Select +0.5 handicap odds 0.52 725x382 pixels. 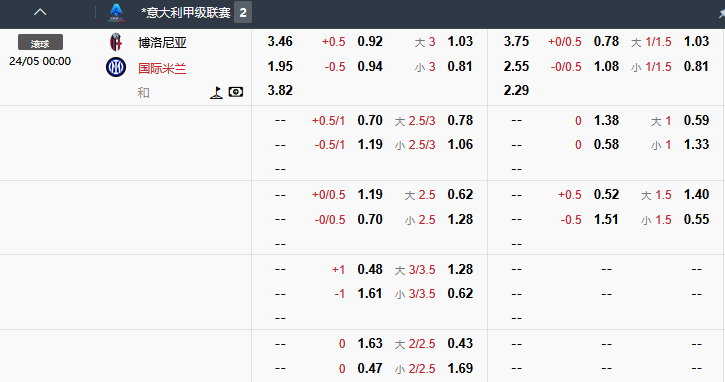tap(606, 194)
